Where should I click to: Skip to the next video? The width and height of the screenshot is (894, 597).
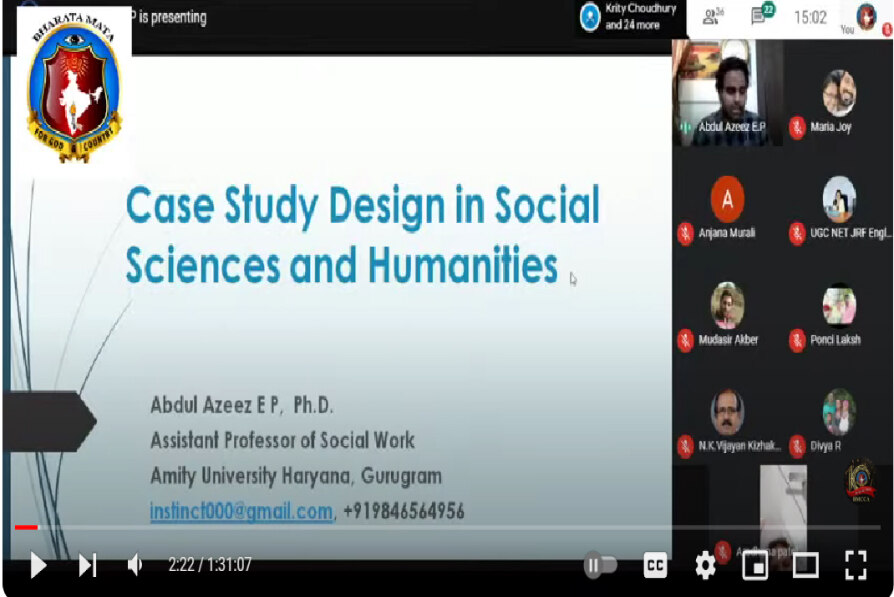click(88, 565)
